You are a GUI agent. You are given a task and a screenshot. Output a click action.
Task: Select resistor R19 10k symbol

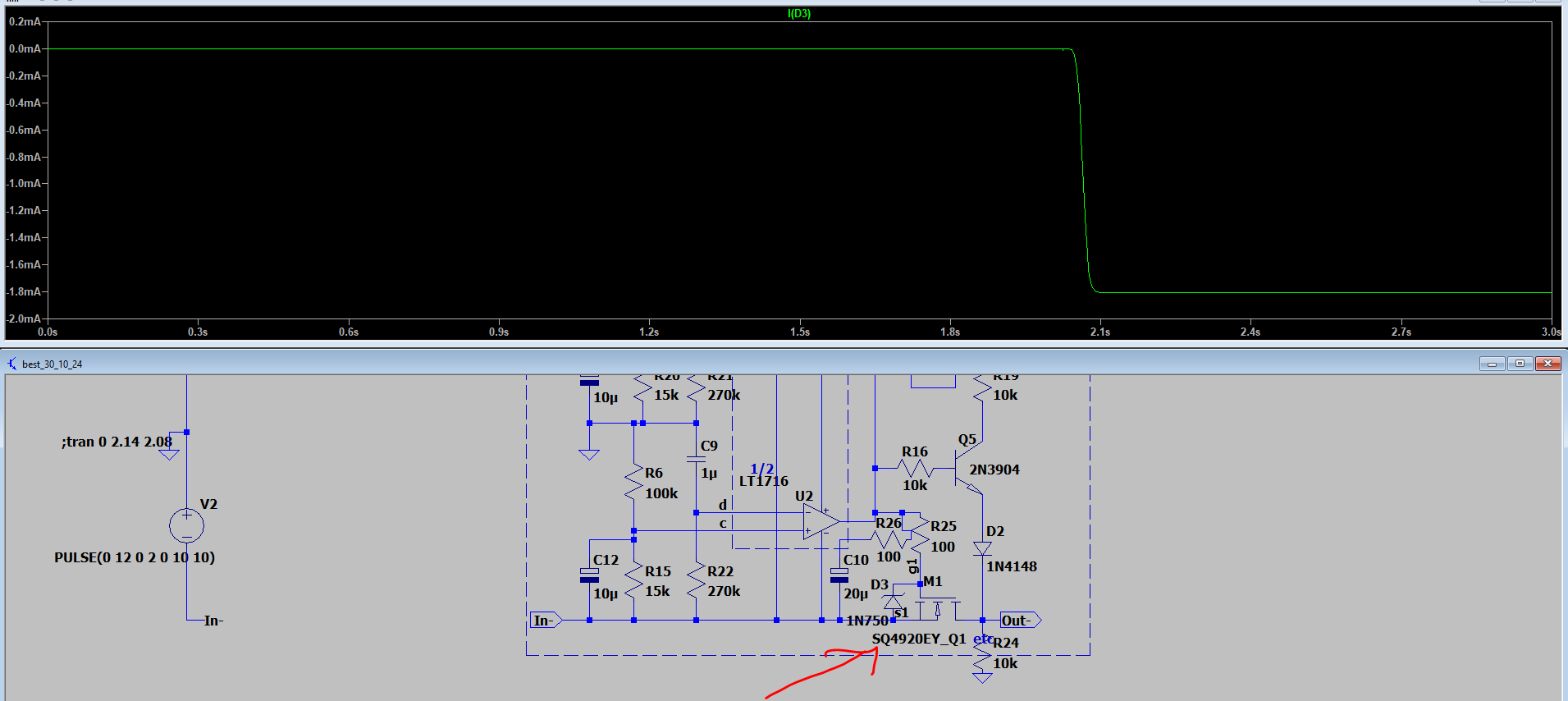(x=982, y=388)
